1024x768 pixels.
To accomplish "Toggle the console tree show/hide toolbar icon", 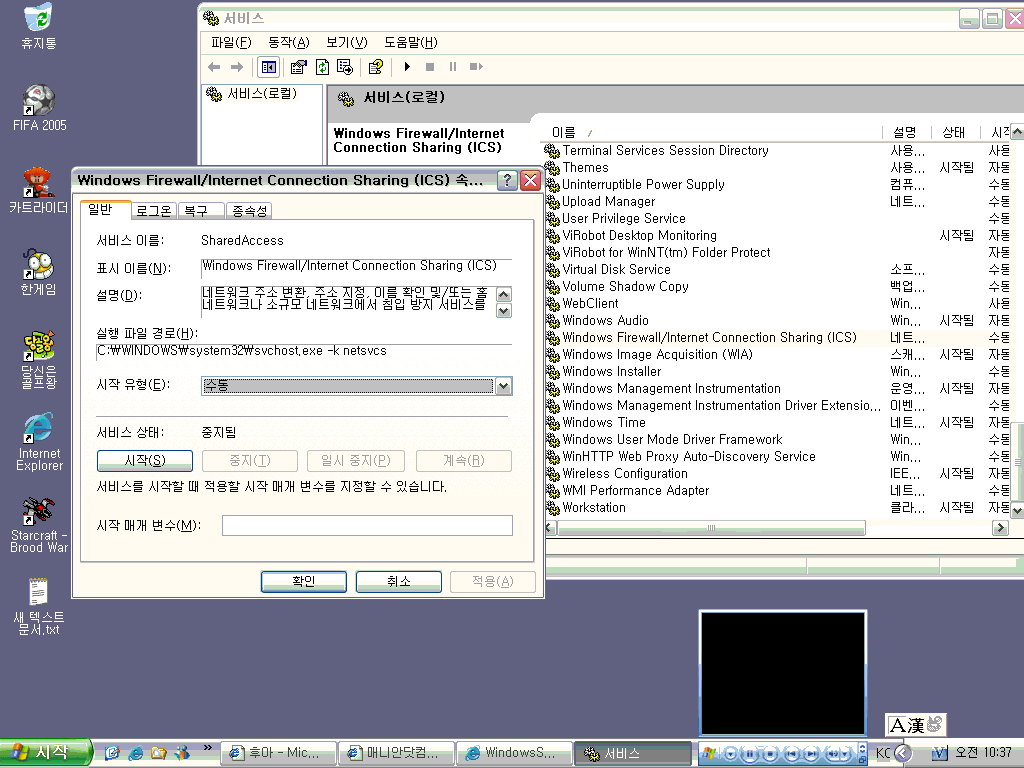I will pyautogui.click(x=268, y=67).
